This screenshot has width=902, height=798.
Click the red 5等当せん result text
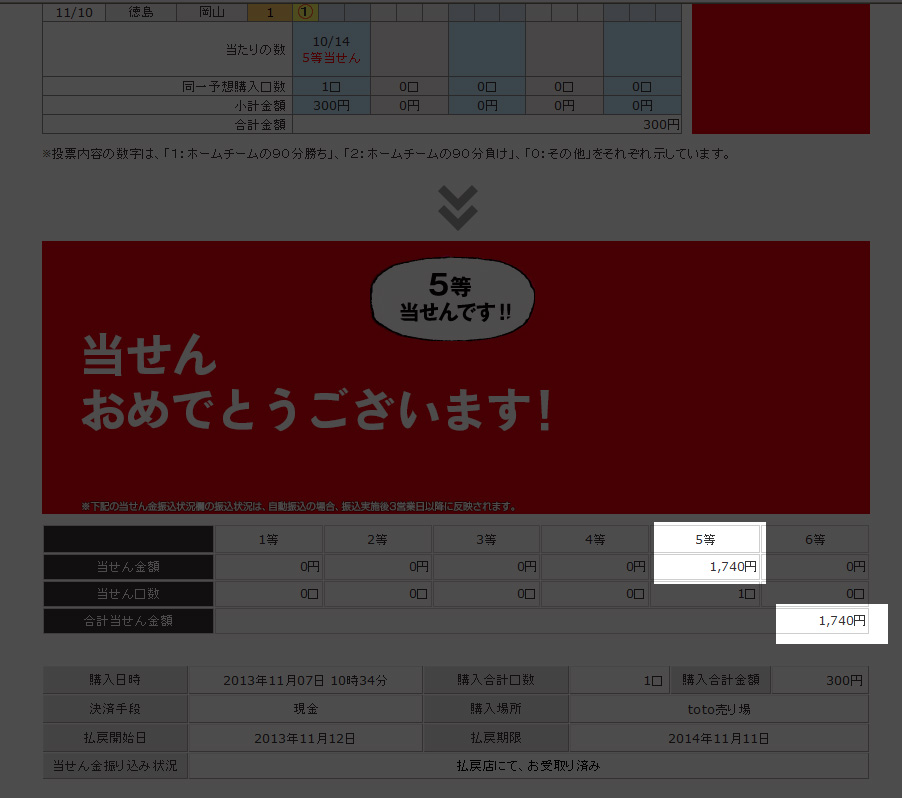click(330, 58)
